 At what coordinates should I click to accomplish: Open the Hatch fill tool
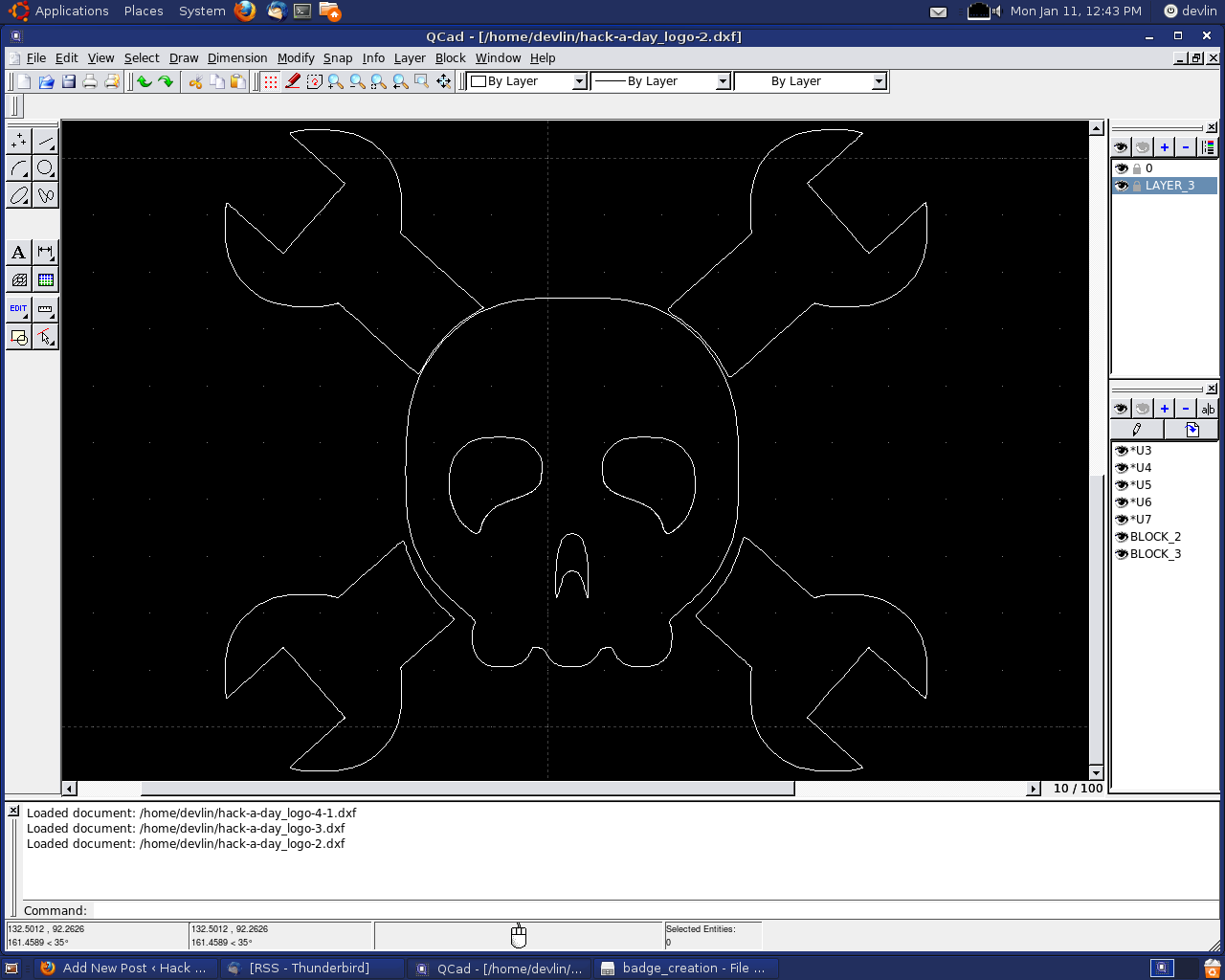[x=18, y=280]
